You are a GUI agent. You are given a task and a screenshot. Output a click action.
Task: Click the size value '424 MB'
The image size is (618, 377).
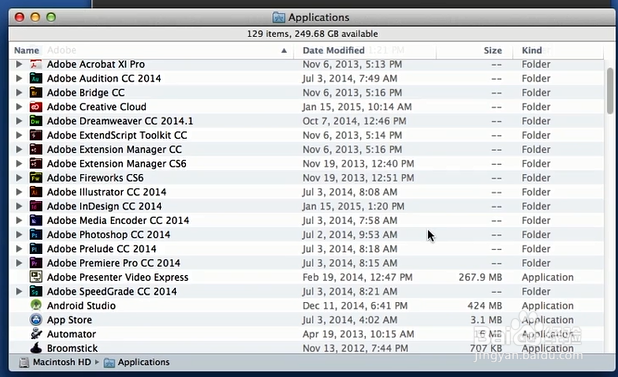[x=485, y=305]
